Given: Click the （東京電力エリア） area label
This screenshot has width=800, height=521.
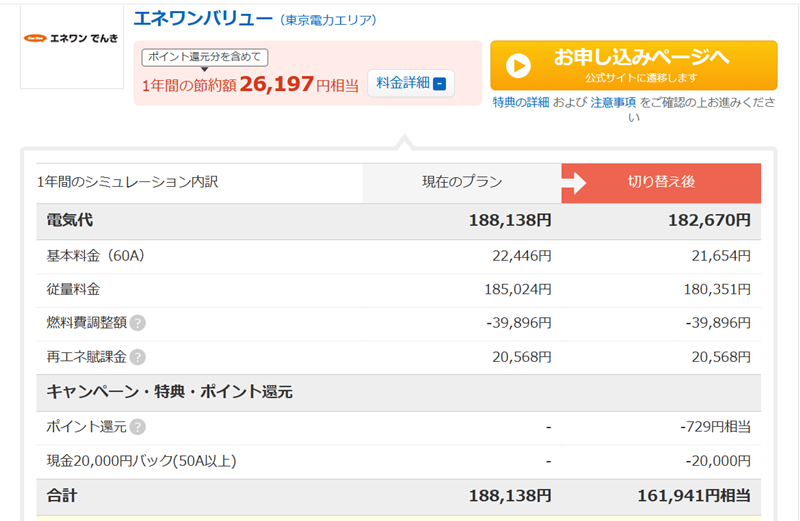Looking at the screenshot, I should click(x=328, y=20).
